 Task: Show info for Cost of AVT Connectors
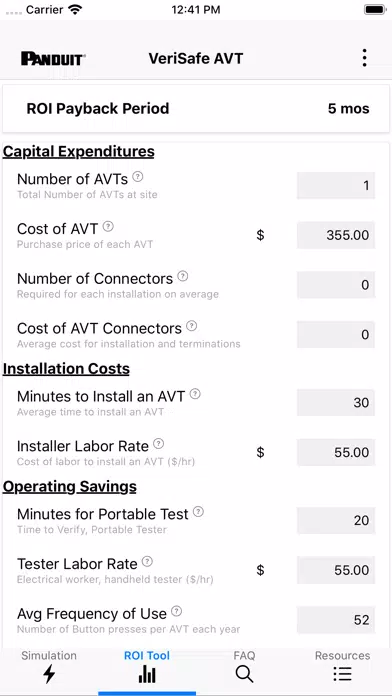(x=191, y=326)
